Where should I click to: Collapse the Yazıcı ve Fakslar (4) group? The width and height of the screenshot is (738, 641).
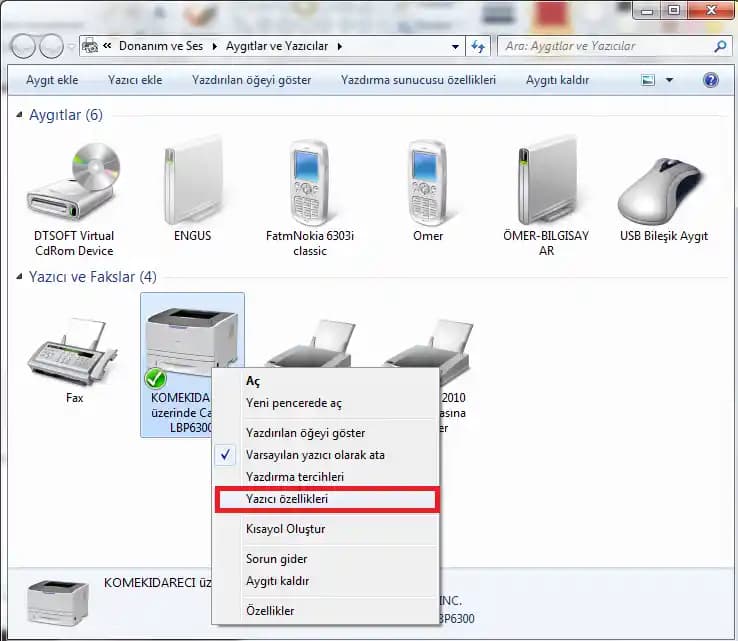point(21,277)
